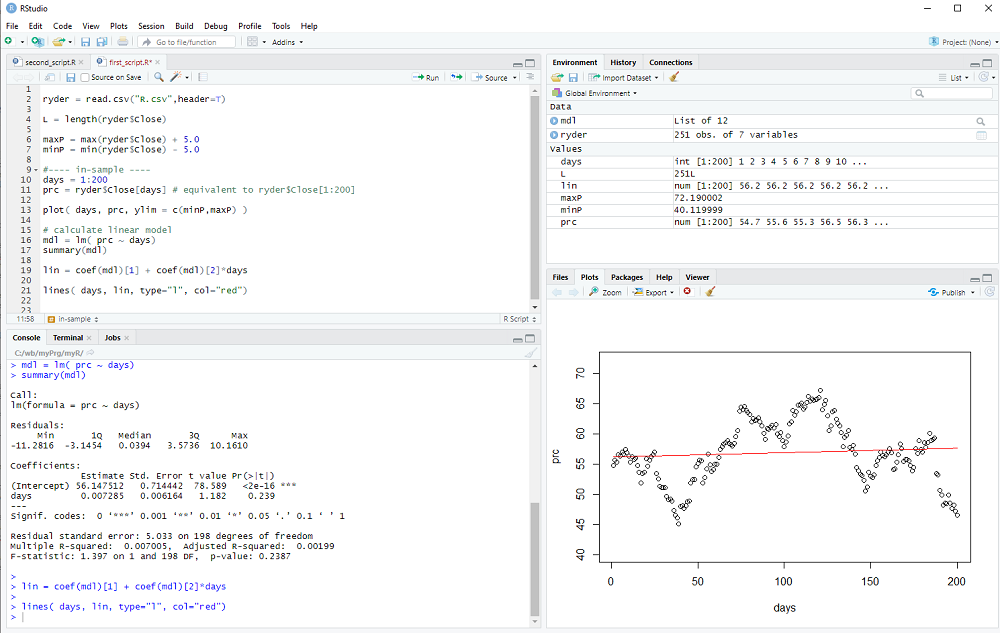Open the Plots menu in menu bar
Image resolution: width=1000 pixels, height=633 pixels.
pos(119,26)
